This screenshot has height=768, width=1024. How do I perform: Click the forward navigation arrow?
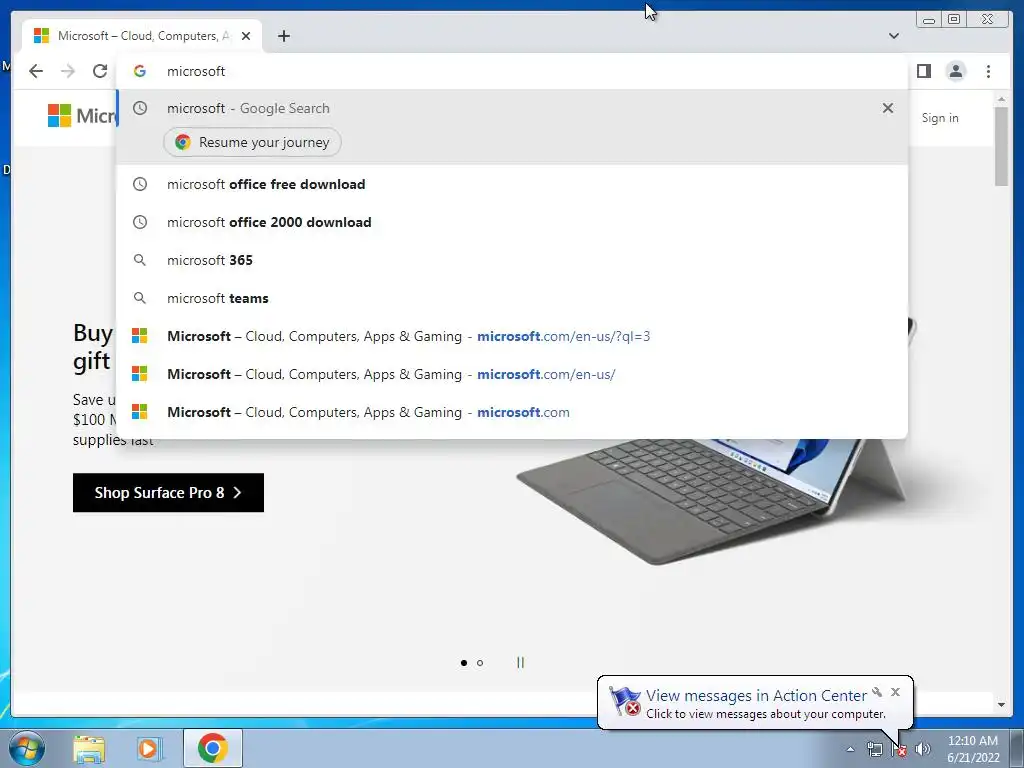click(x=68, y=71)
